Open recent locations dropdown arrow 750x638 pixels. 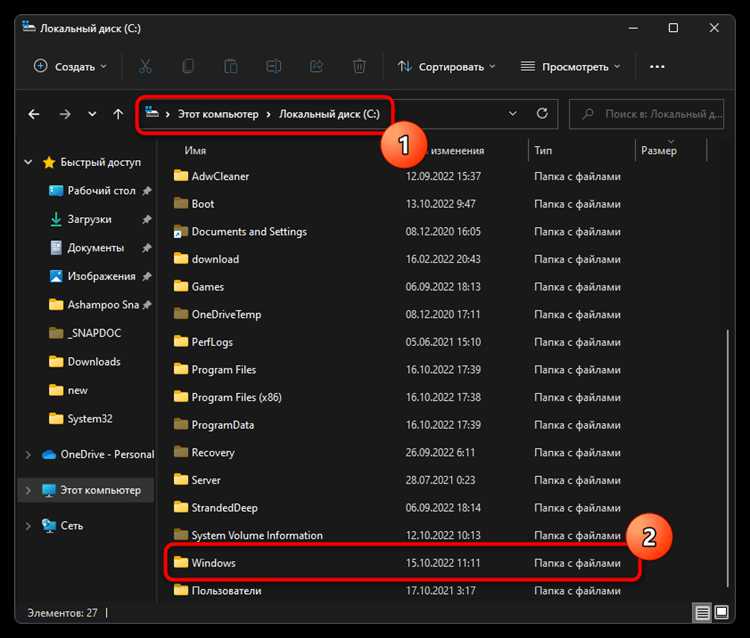click(x=92, y=114)
